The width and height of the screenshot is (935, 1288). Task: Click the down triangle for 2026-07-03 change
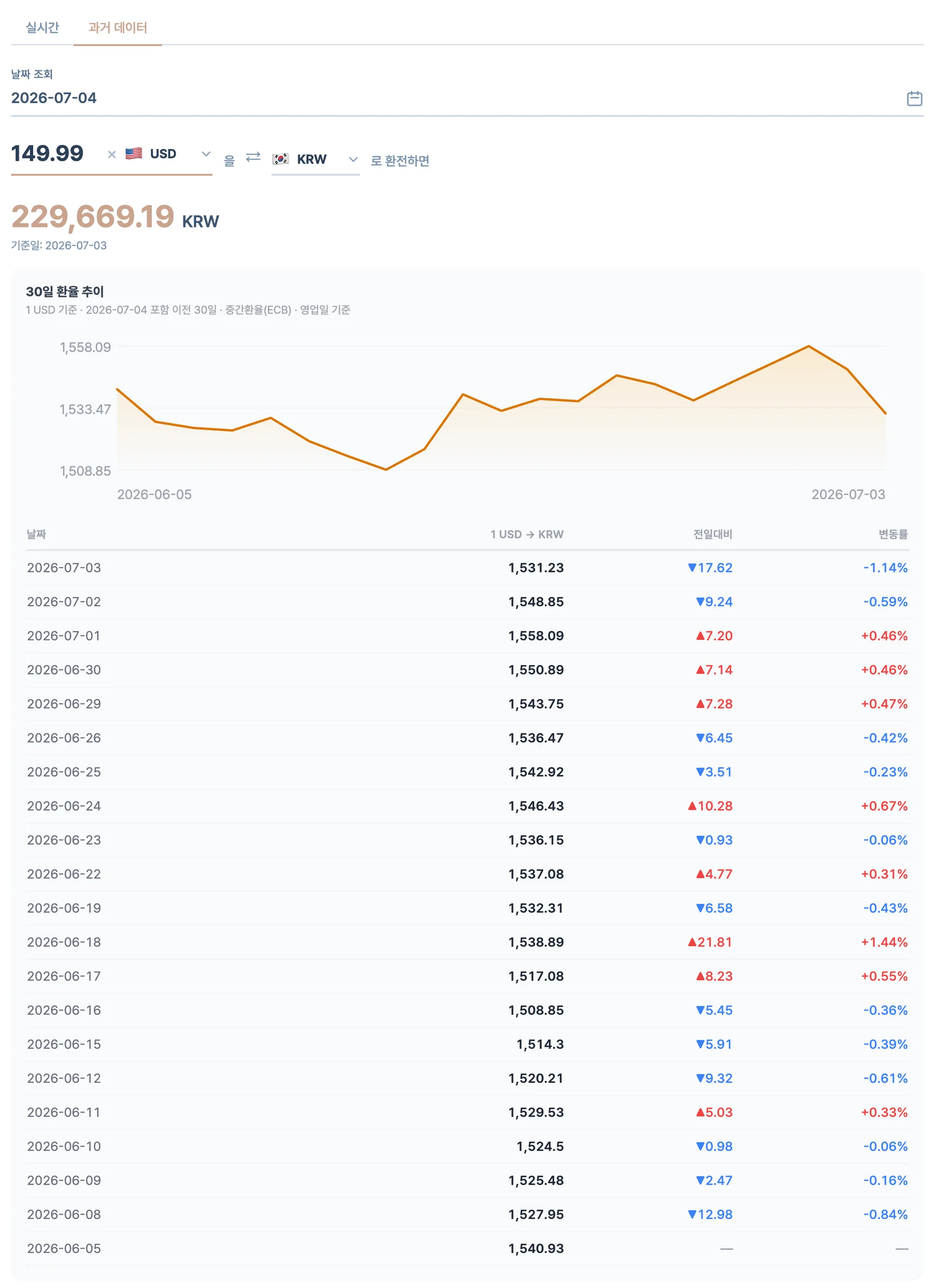pos(691,567)
